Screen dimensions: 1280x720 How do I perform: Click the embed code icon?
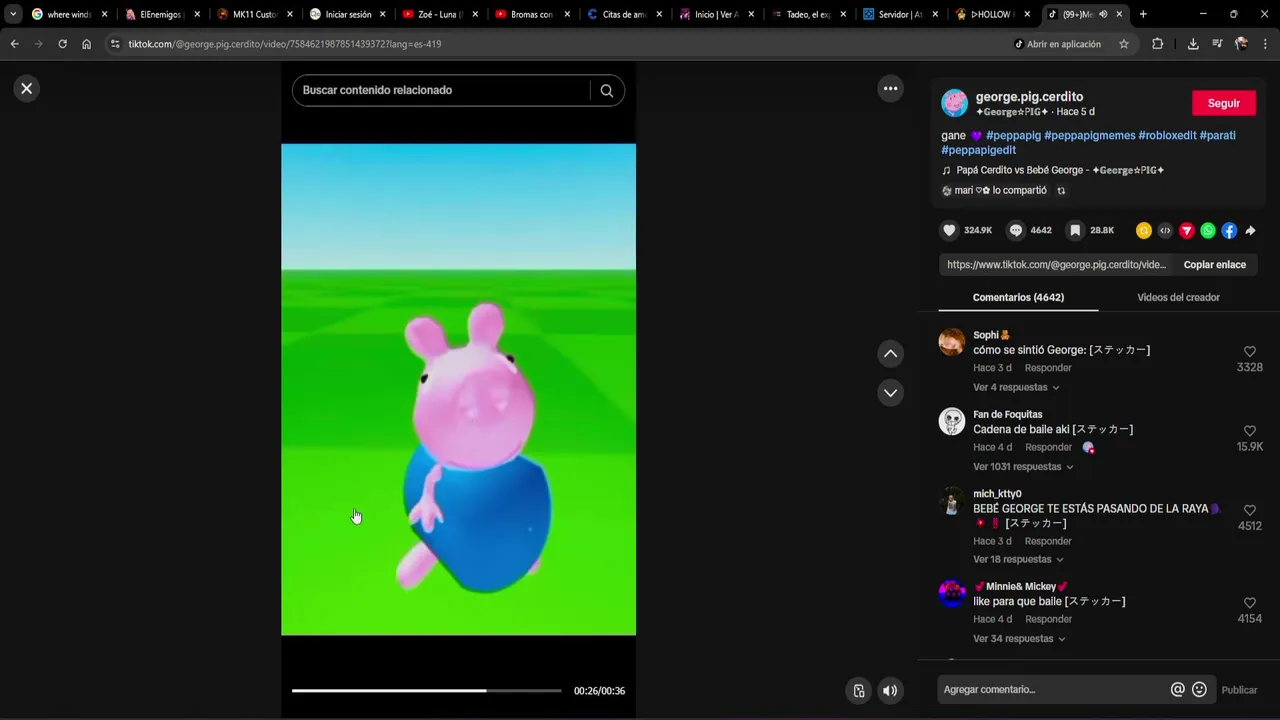[x=1165, y=230]
